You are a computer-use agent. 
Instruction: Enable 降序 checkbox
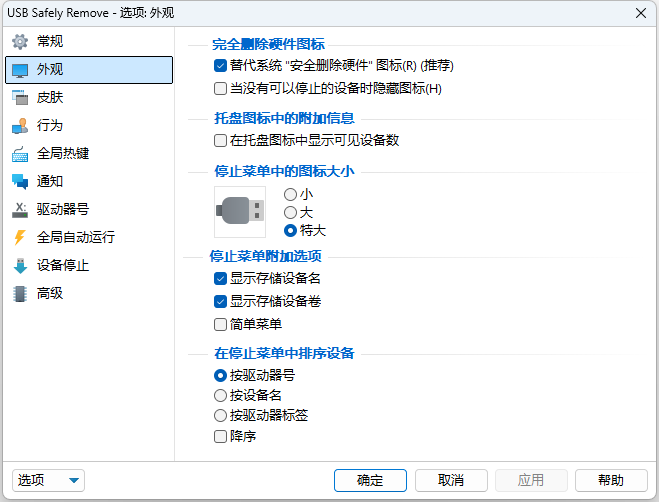point(220,436)
